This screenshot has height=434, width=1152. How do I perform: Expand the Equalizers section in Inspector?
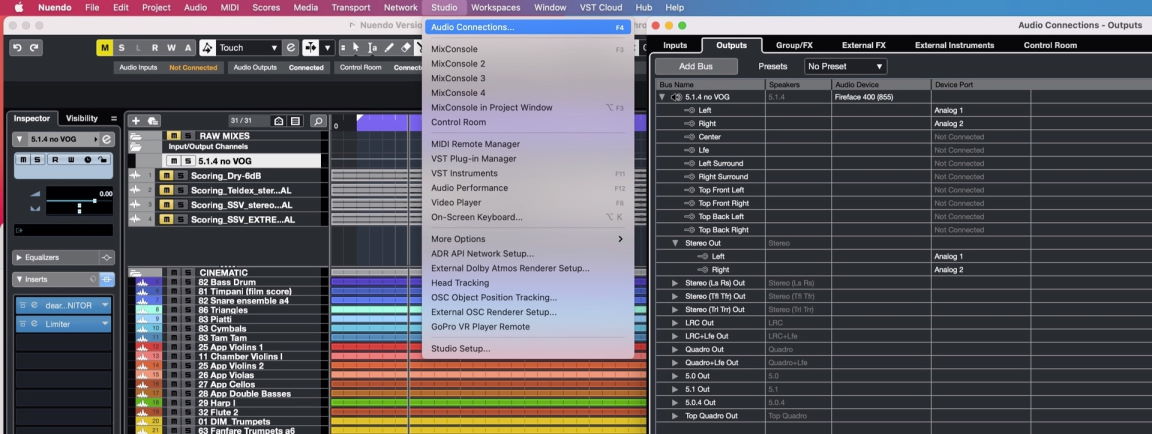pyautogui.click(x=18, y=258)
